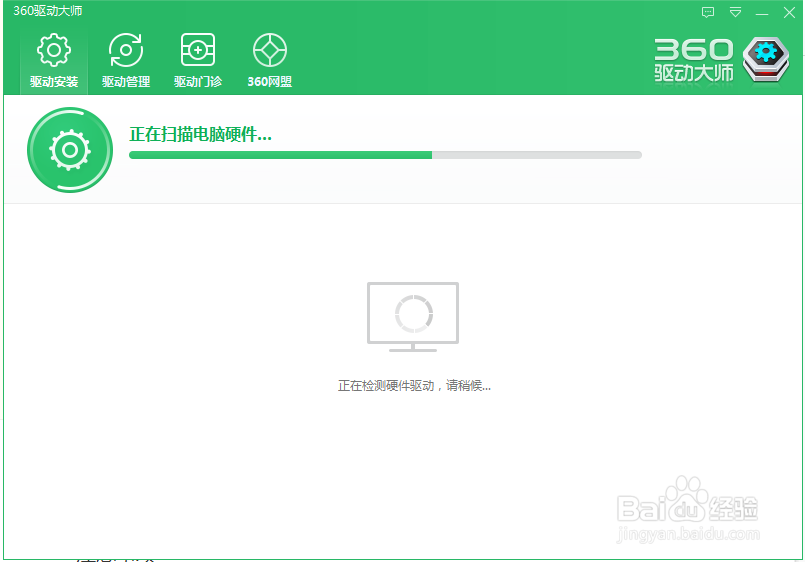This screenshot has width=805, height=562.
Task: Open the 驱动安装 tab
Action: [54, 61]
